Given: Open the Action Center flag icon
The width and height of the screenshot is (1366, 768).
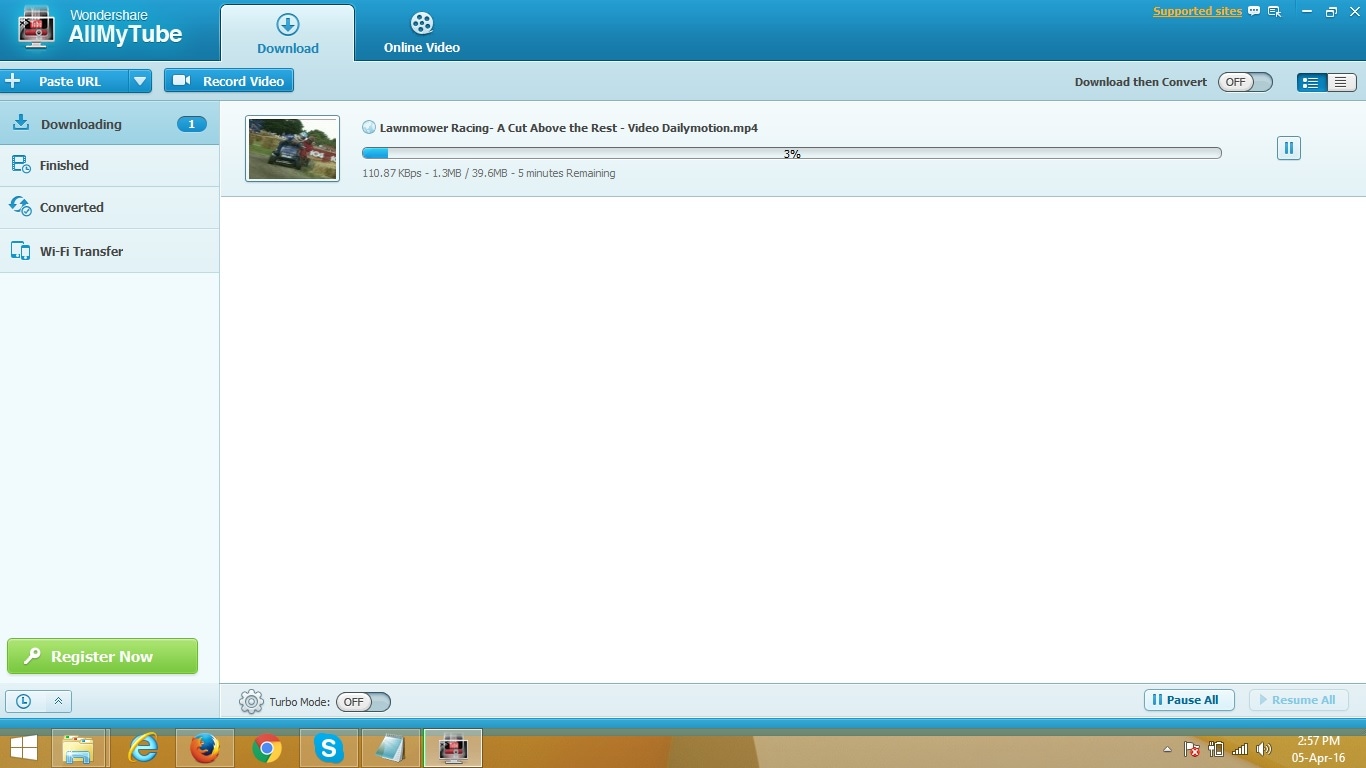Looking at the screenshot, I should pos(1192,749).
